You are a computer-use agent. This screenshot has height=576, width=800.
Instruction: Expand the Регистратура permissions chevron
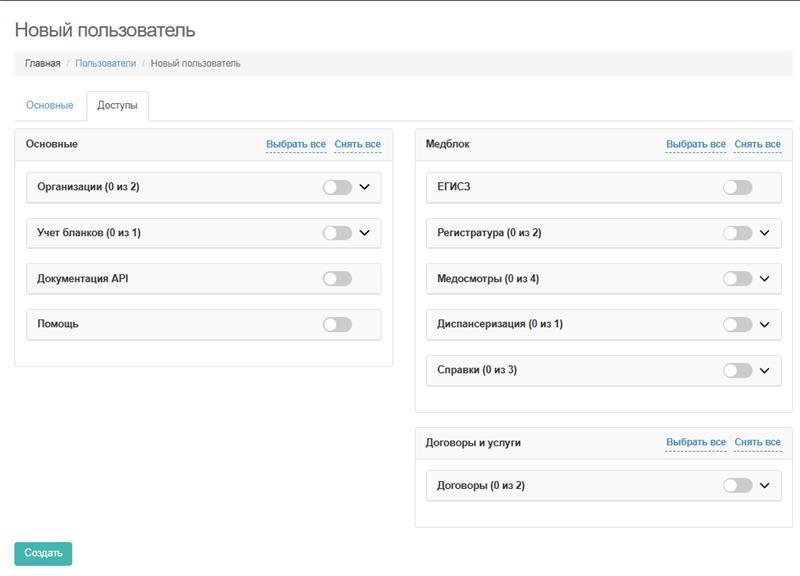coord(765,233)
